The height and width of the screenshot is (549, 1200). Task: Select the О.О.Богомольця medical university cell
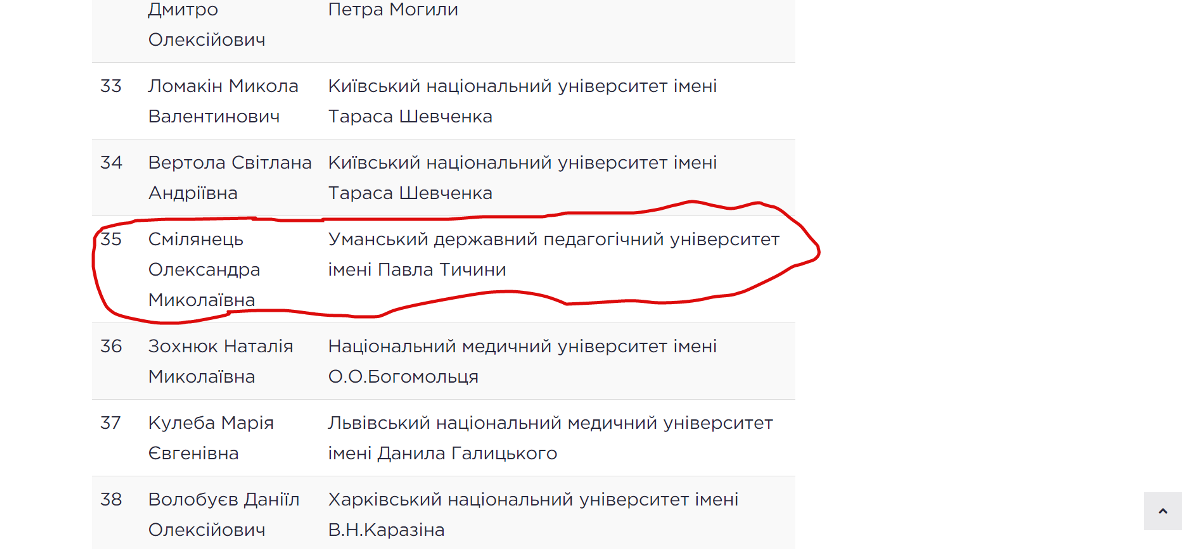522,361
